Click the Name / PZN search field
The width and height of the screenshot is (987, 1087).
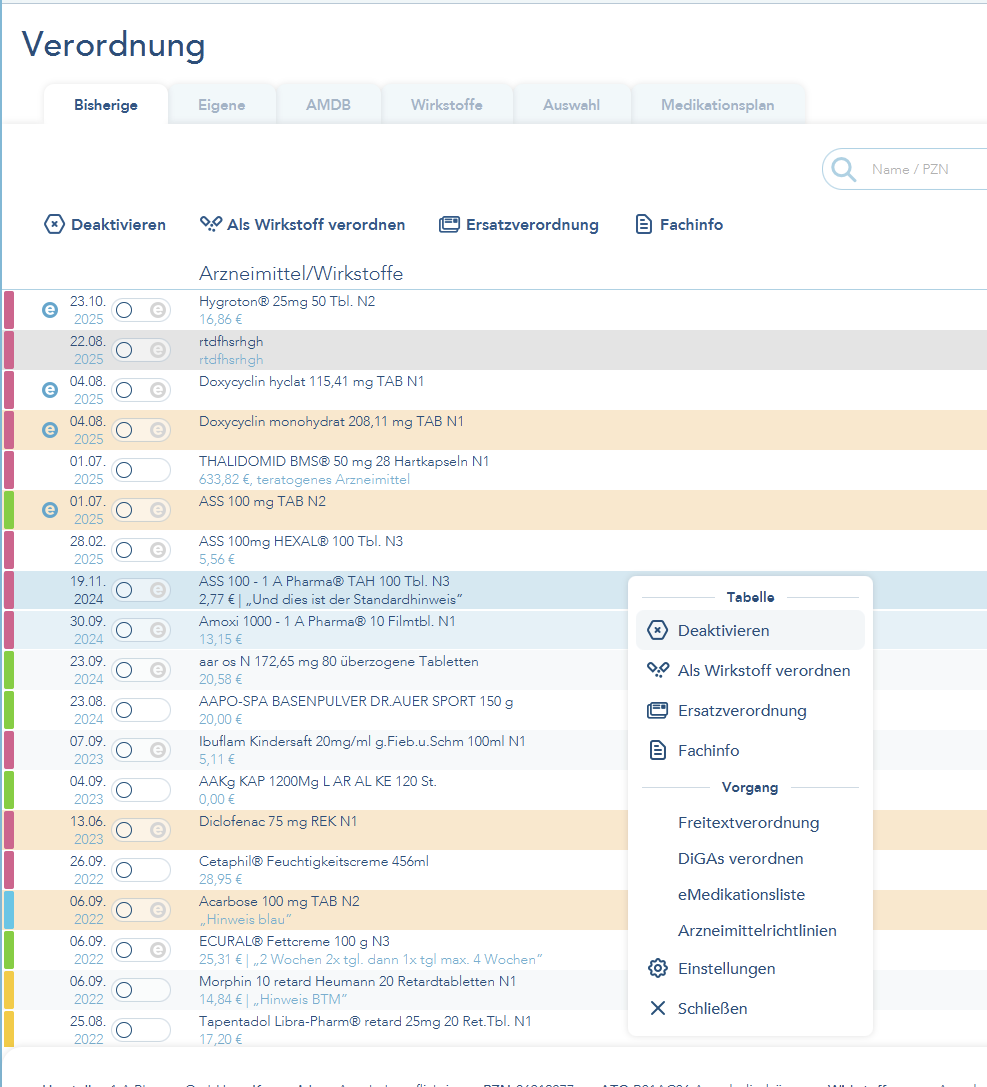click(925, 169)
